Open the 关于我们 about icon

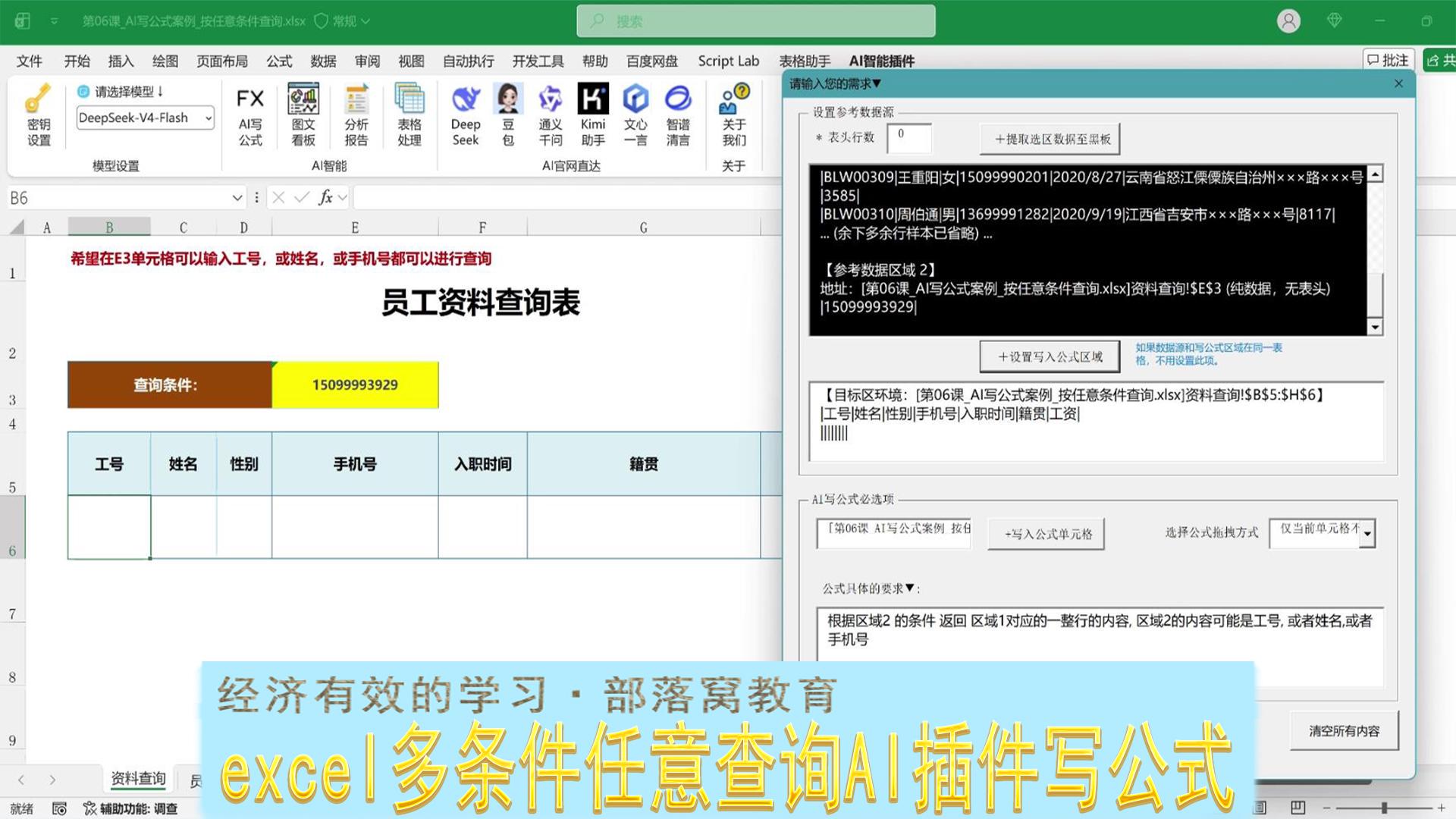click(x=734, y=115)
